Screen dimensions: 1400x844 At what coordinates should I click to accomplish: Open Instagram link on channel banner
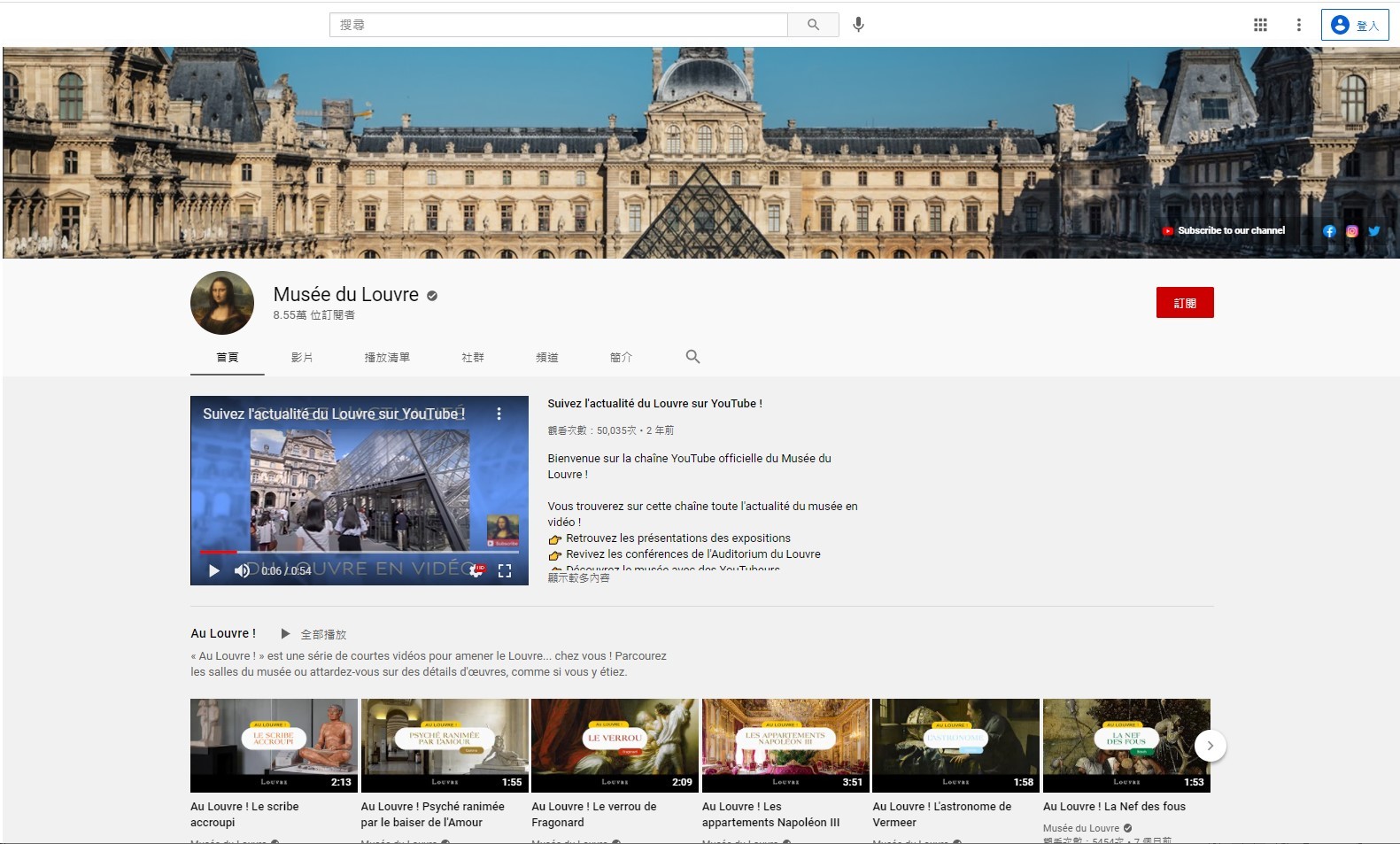1352,231
